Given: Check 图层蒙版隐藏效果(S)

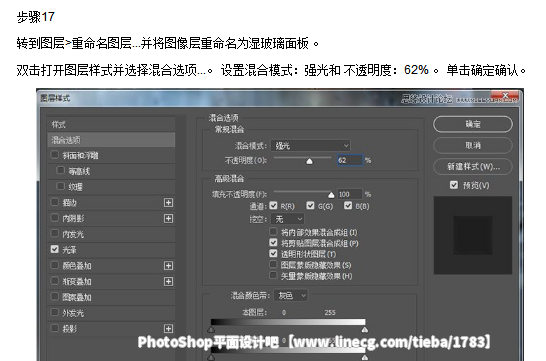Looking at the screenshot, I should (273, 265).
